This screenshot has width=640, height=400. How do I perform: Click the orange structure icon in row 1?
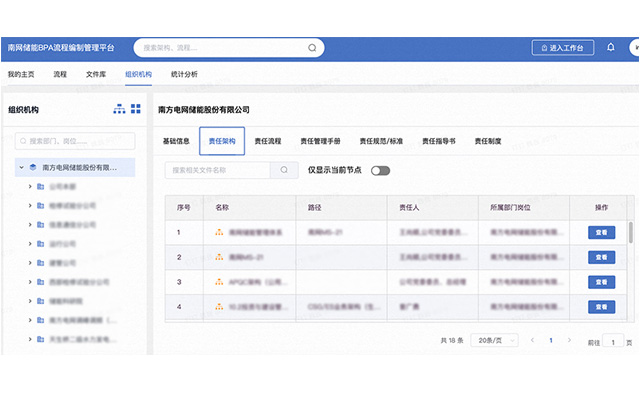(219, 232)
